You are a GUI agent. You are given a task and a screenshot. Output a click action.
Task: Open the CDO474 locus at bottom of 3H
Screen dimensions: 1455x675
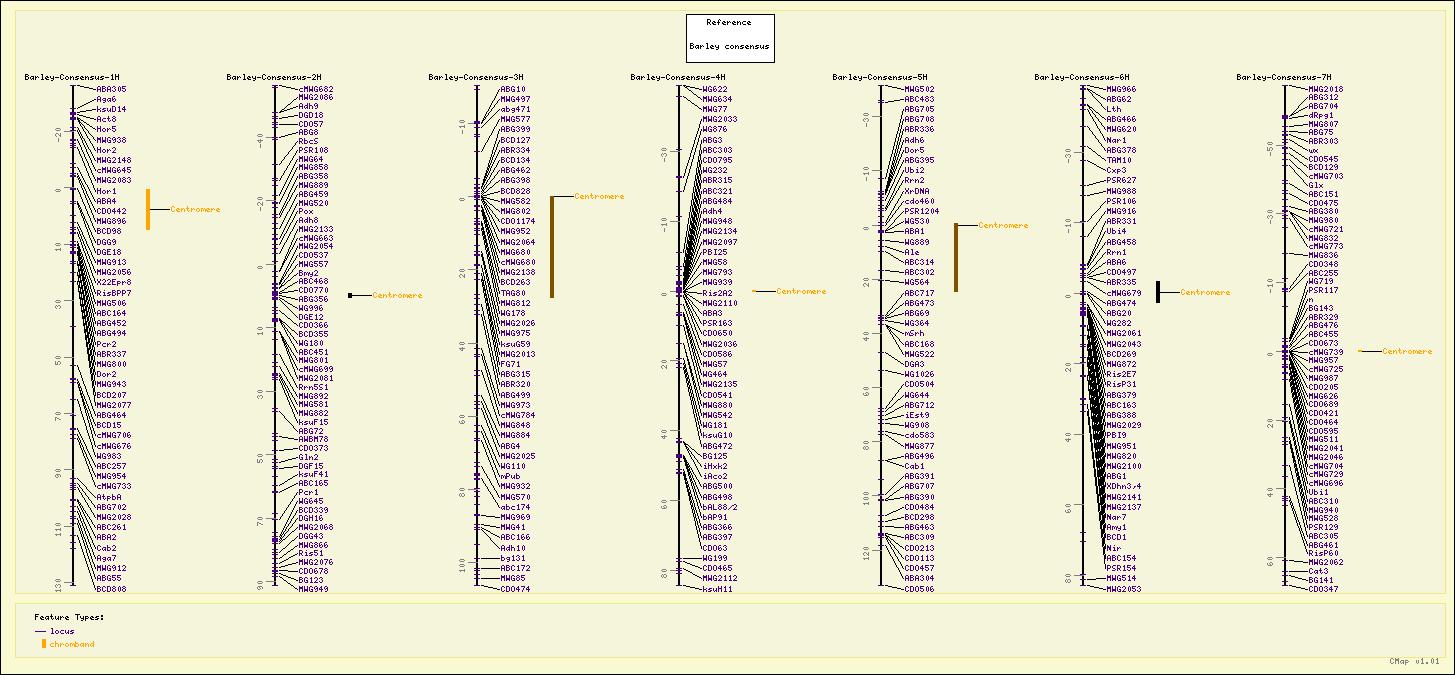515,589
